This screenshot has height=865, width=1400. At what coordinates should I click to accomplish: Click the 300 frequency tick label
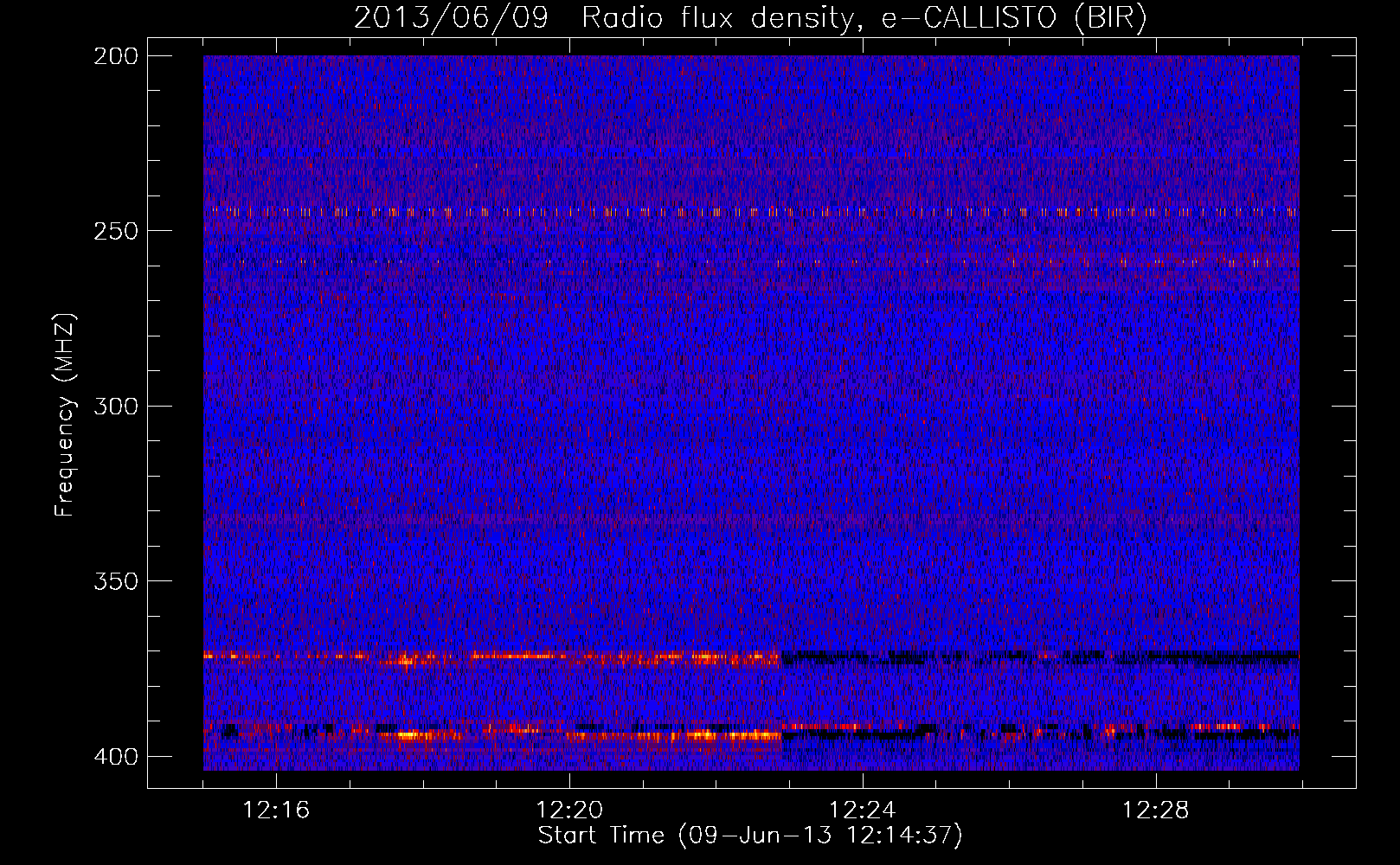pos(115,407)
